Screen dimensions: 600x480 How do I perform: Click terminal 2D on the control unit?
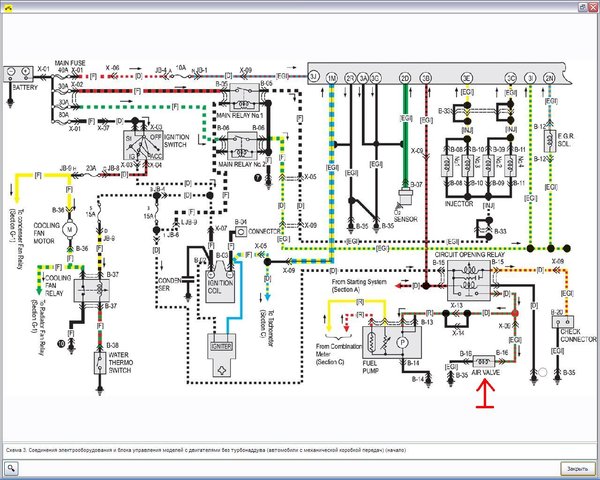click(405, 78)
